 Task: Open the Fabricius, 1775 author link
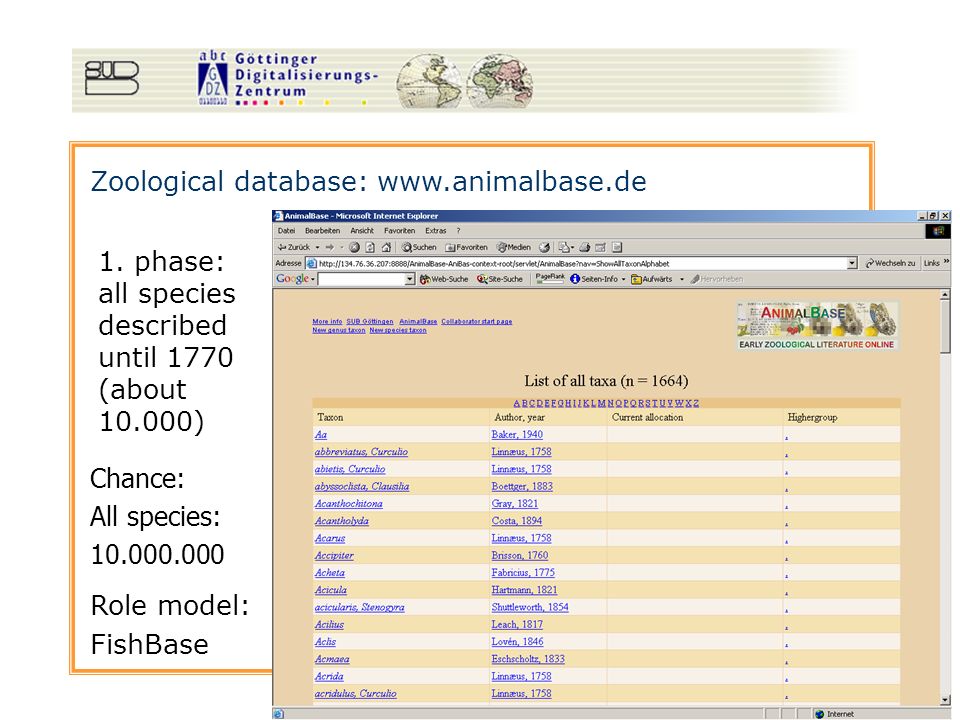523,572
